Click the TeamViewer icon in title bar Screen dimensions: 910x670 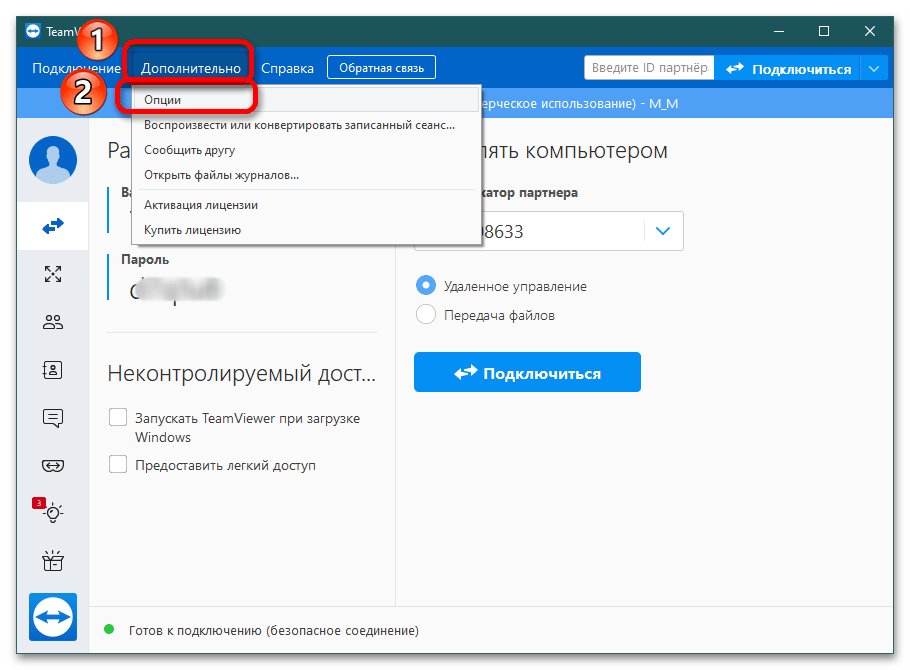coord(33,31)
